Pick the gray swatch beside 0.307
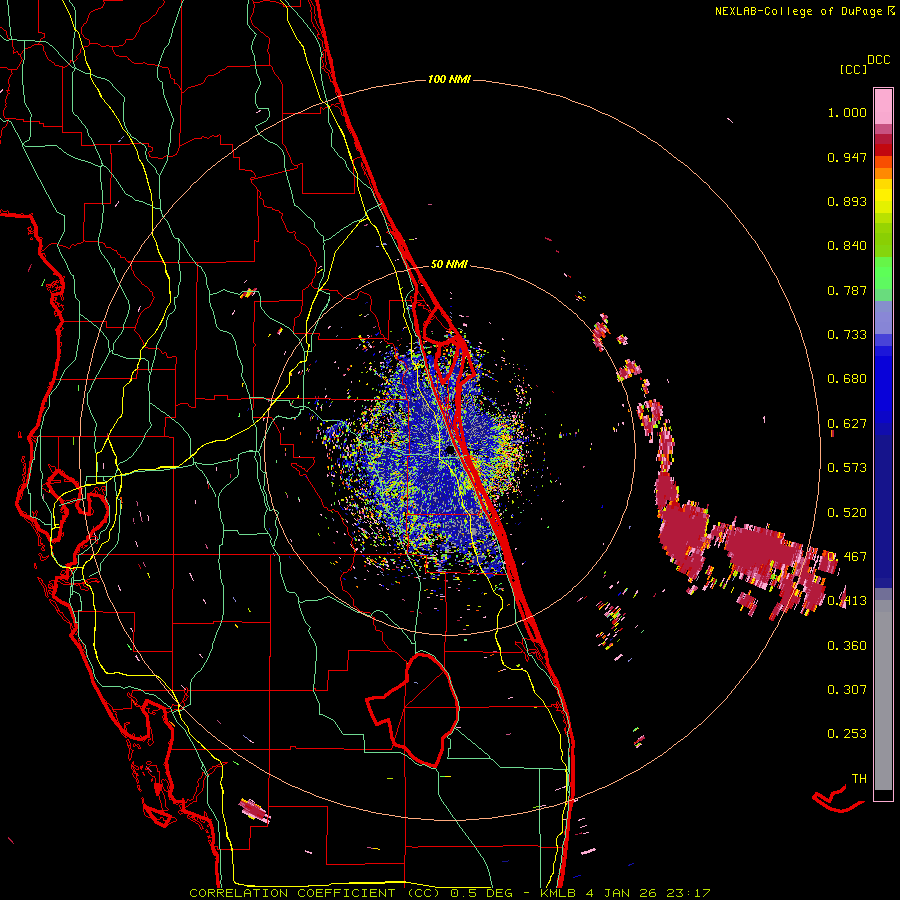The height and width of the screenshot is (900, 900). (x=883, y=695)
